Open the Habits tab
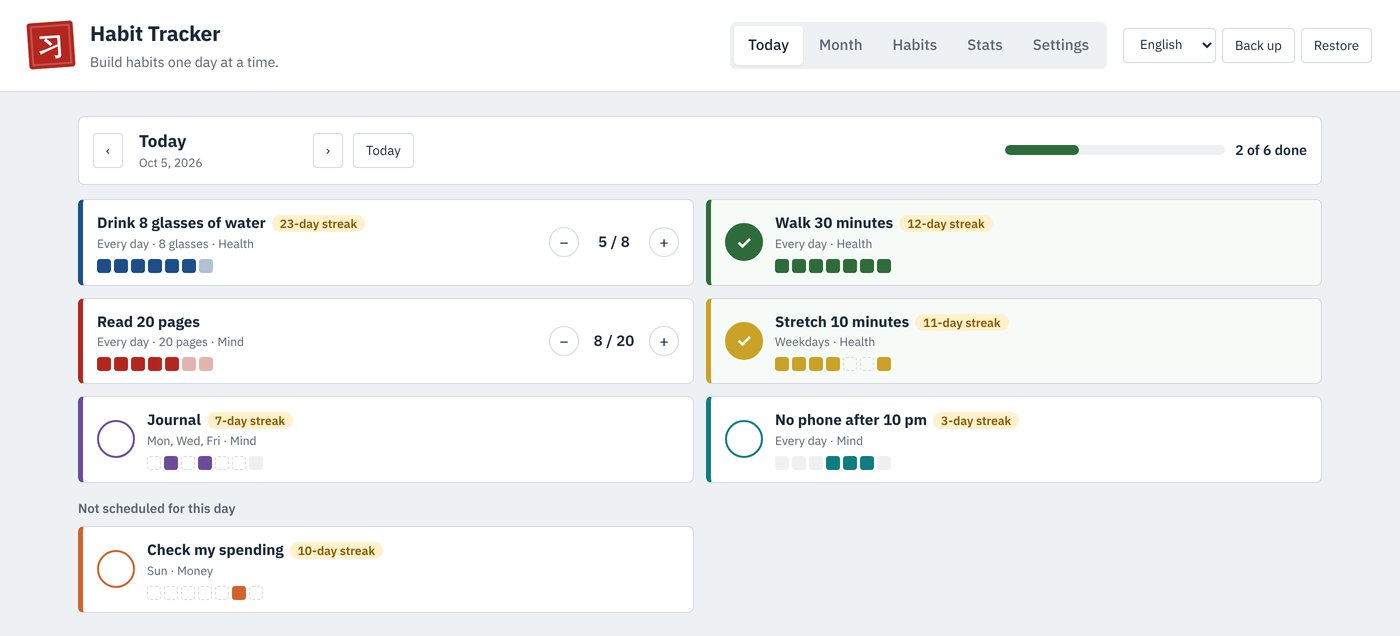The image size is (1400, 636). point(914,45)
